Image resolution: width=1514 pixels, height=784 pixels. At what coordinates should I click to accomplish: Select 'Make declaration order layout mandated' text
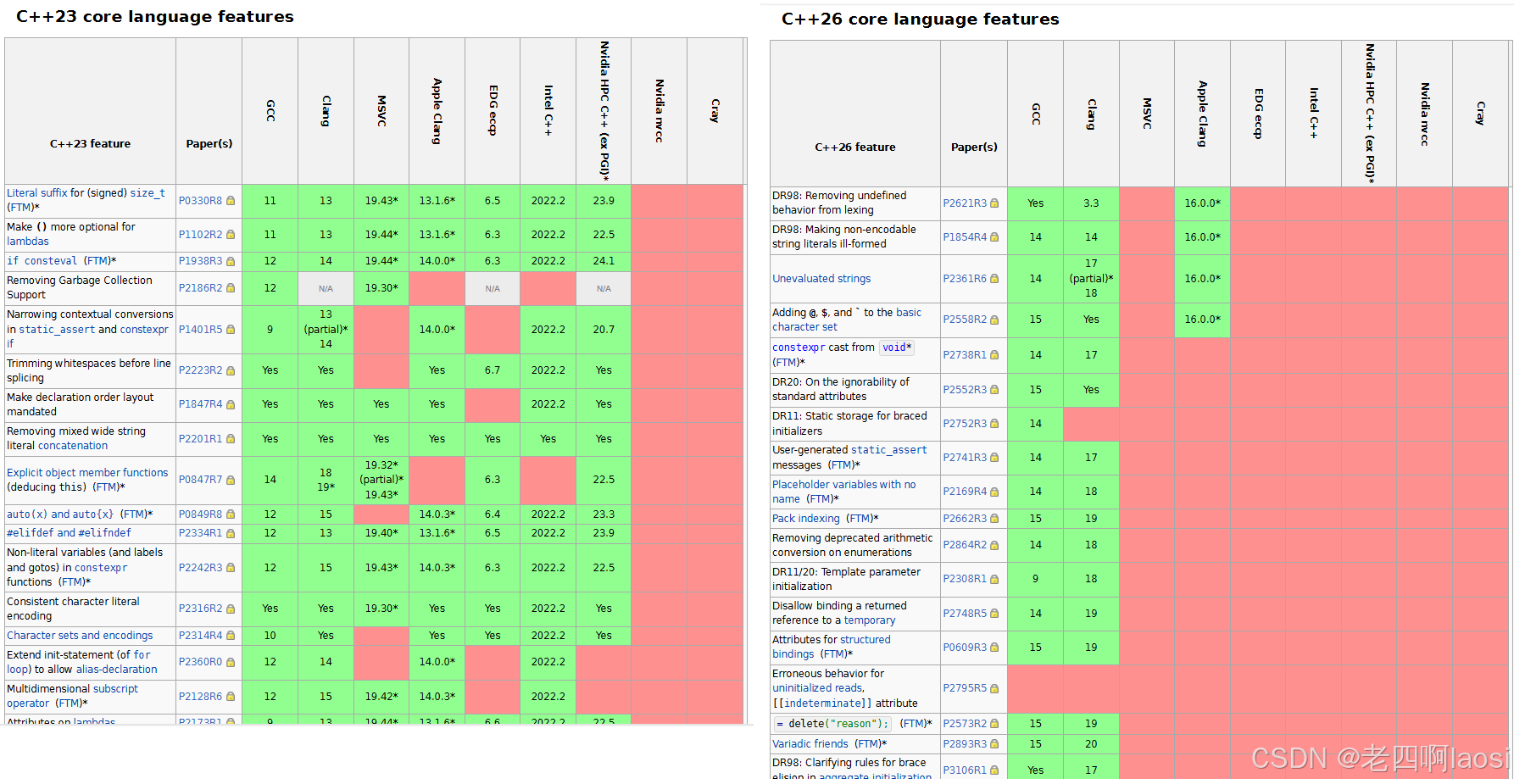(x=81, y=405)
